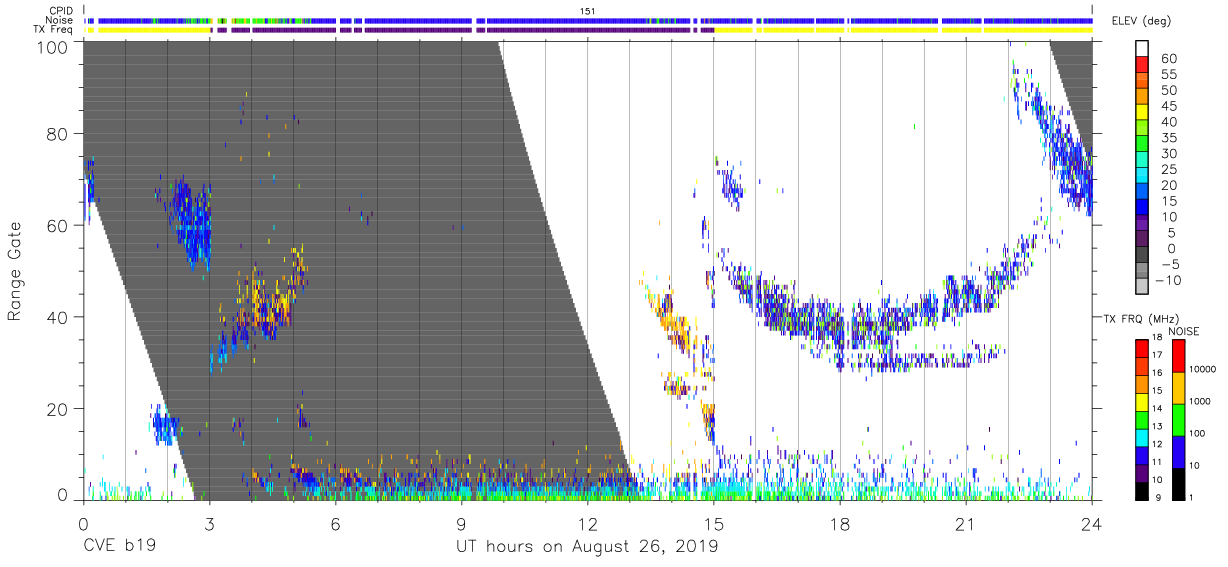Click the Noise row label at top
This screenshot has width=1228, height=567.
61,20
